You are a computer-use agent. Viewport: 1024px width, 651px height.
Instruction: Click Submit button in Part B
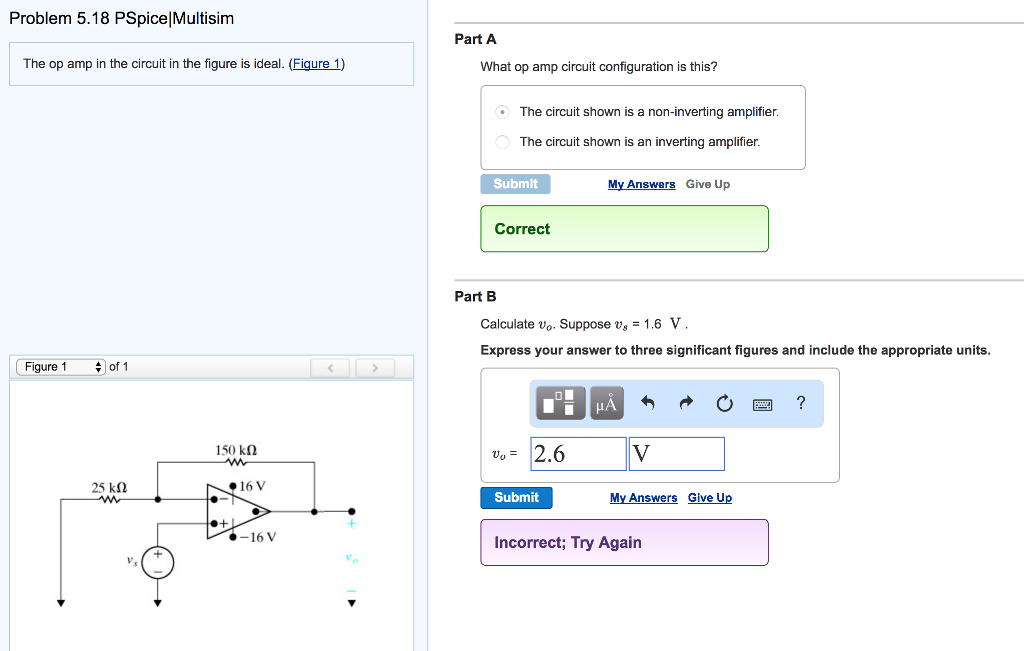point(517,498)
